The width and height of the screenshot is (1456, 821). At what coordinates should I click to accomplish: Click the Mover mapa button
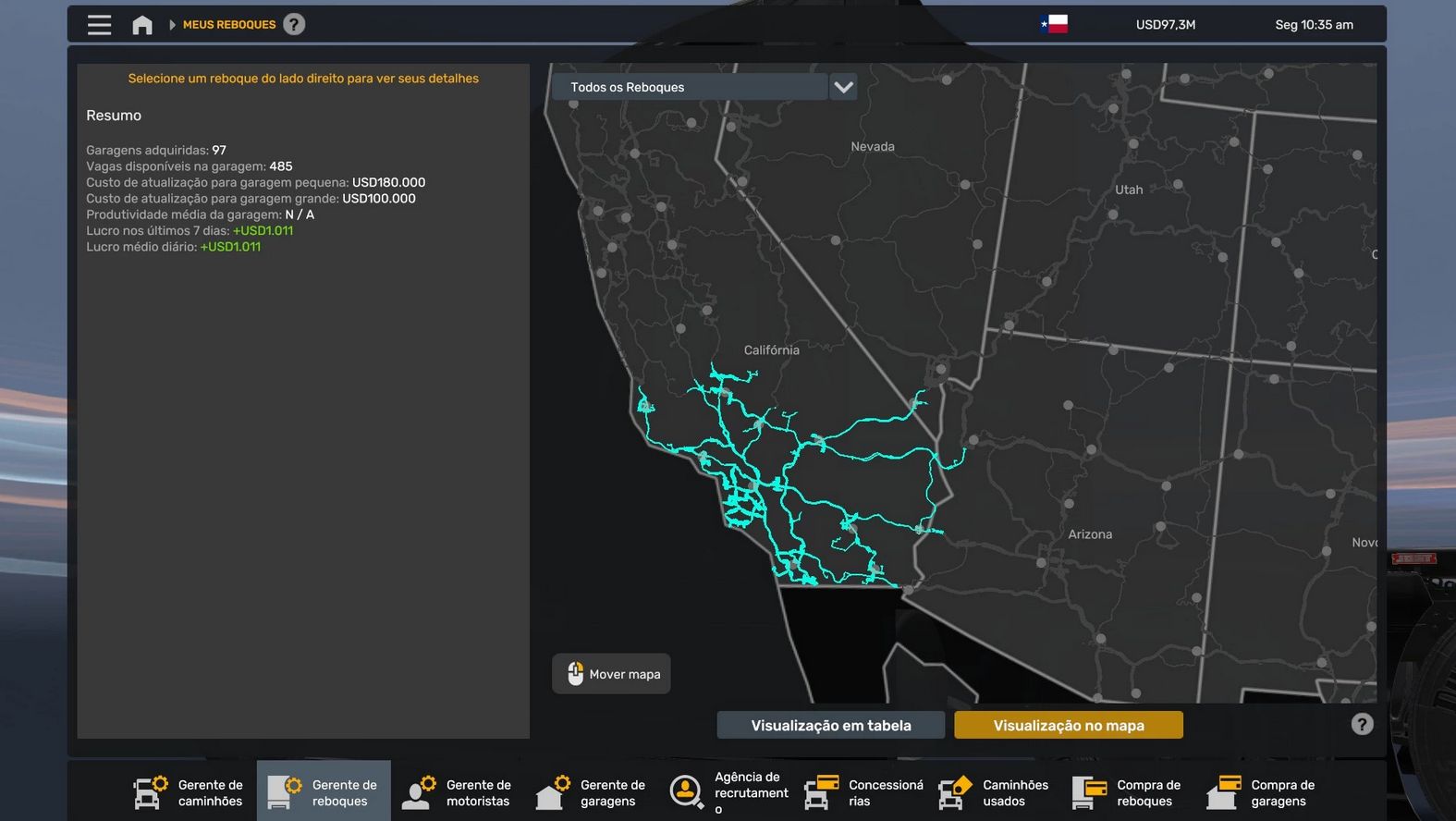612,674
